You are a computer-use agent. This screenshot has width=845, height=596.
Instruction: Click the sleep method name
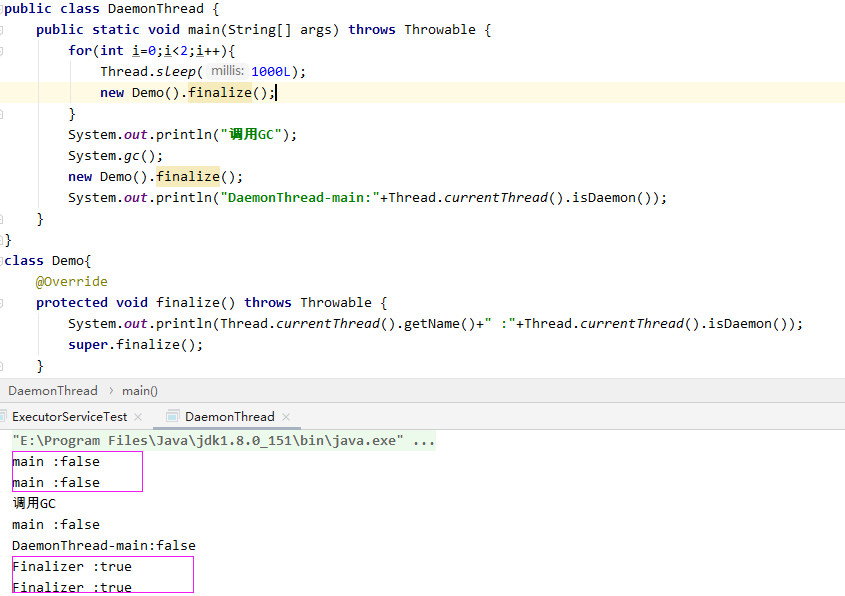pyautogui.click(x=176, y=72)
